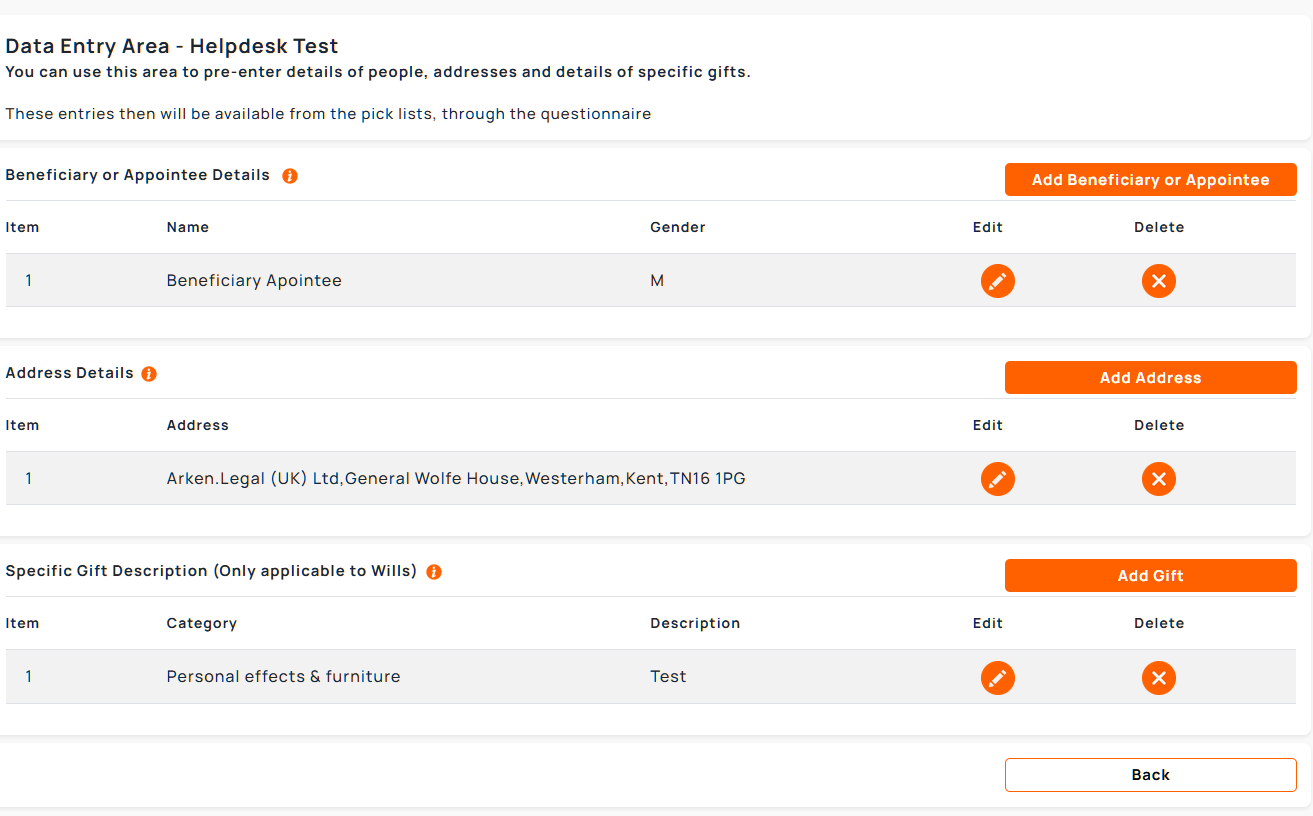
Task: Click the Personal effects & furniture category
Action: coord(283,677)
